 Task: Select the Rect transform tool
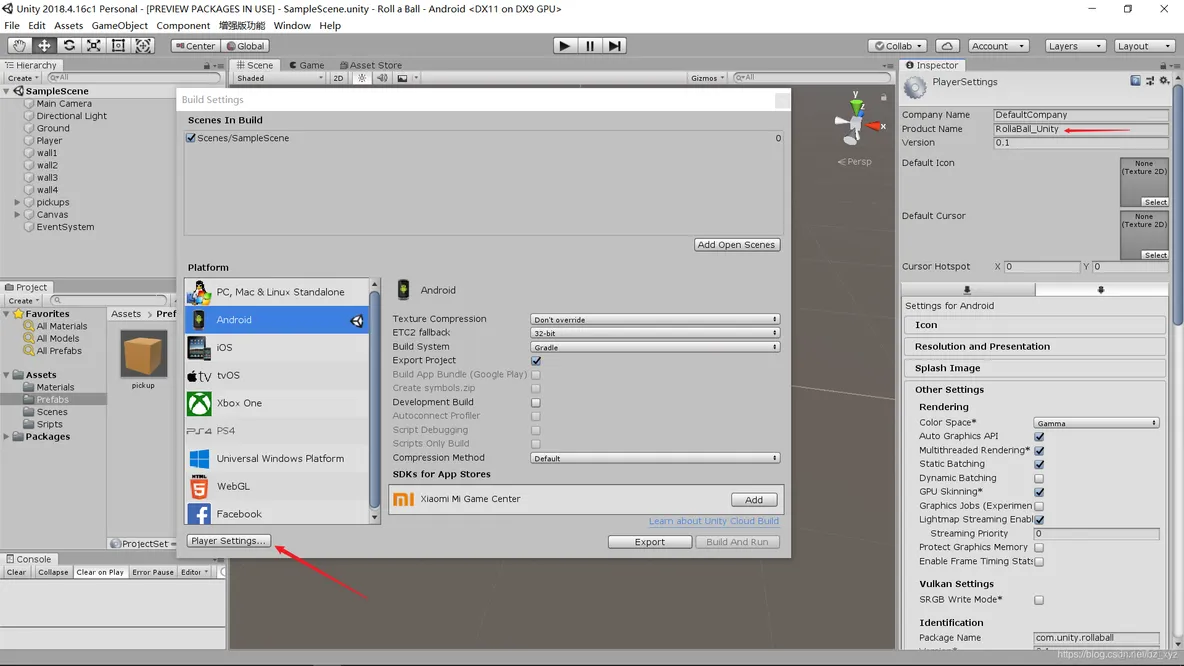tap(119, 46)
